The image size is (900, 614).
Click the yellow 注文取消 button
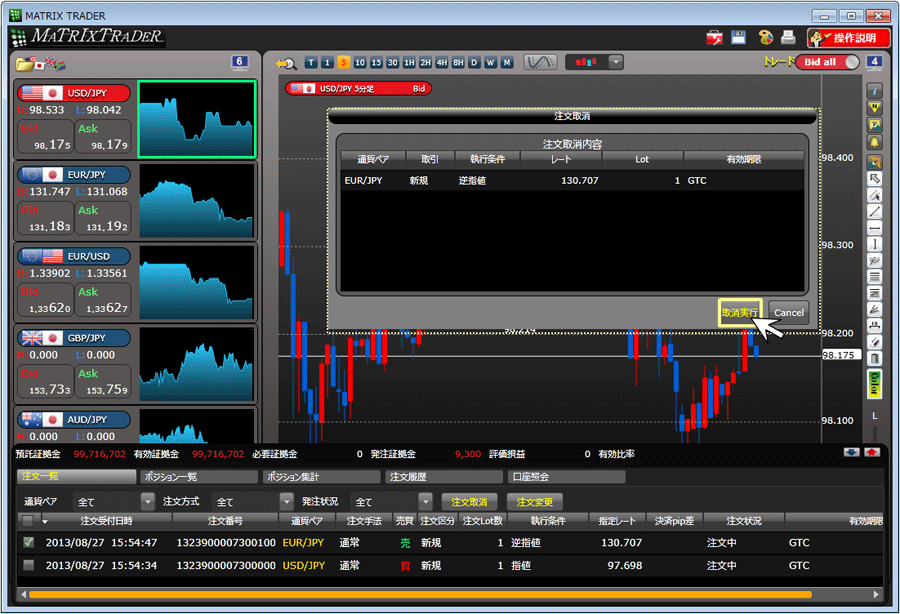coord(470,502)
